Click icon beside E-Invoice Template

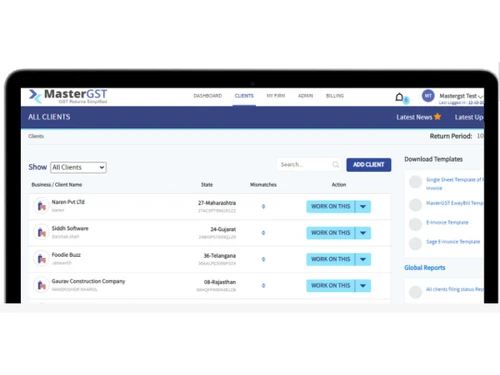coord(415,224)
